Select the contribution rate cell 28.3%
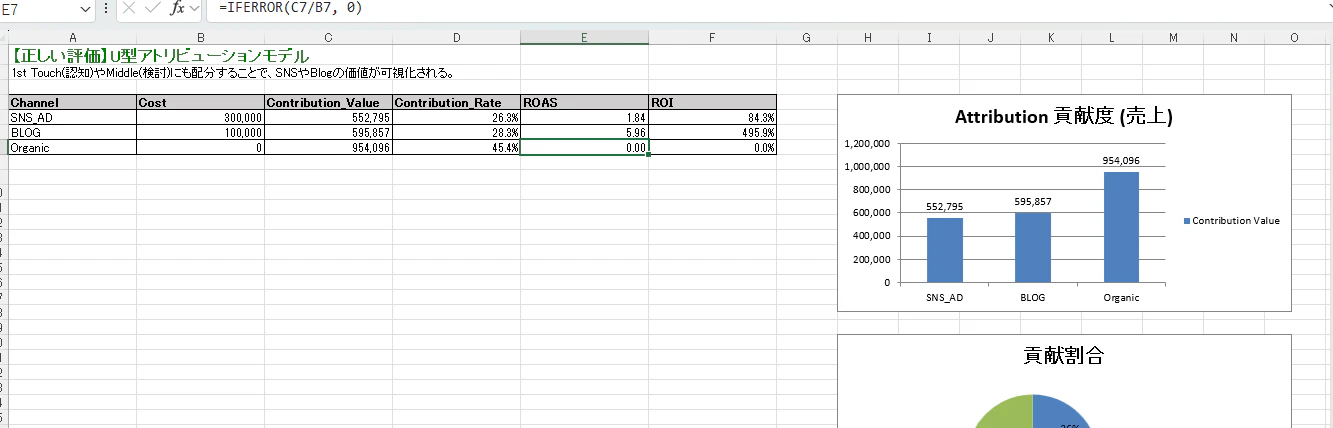The image size is (1333, 428). (x=456, y=132)
